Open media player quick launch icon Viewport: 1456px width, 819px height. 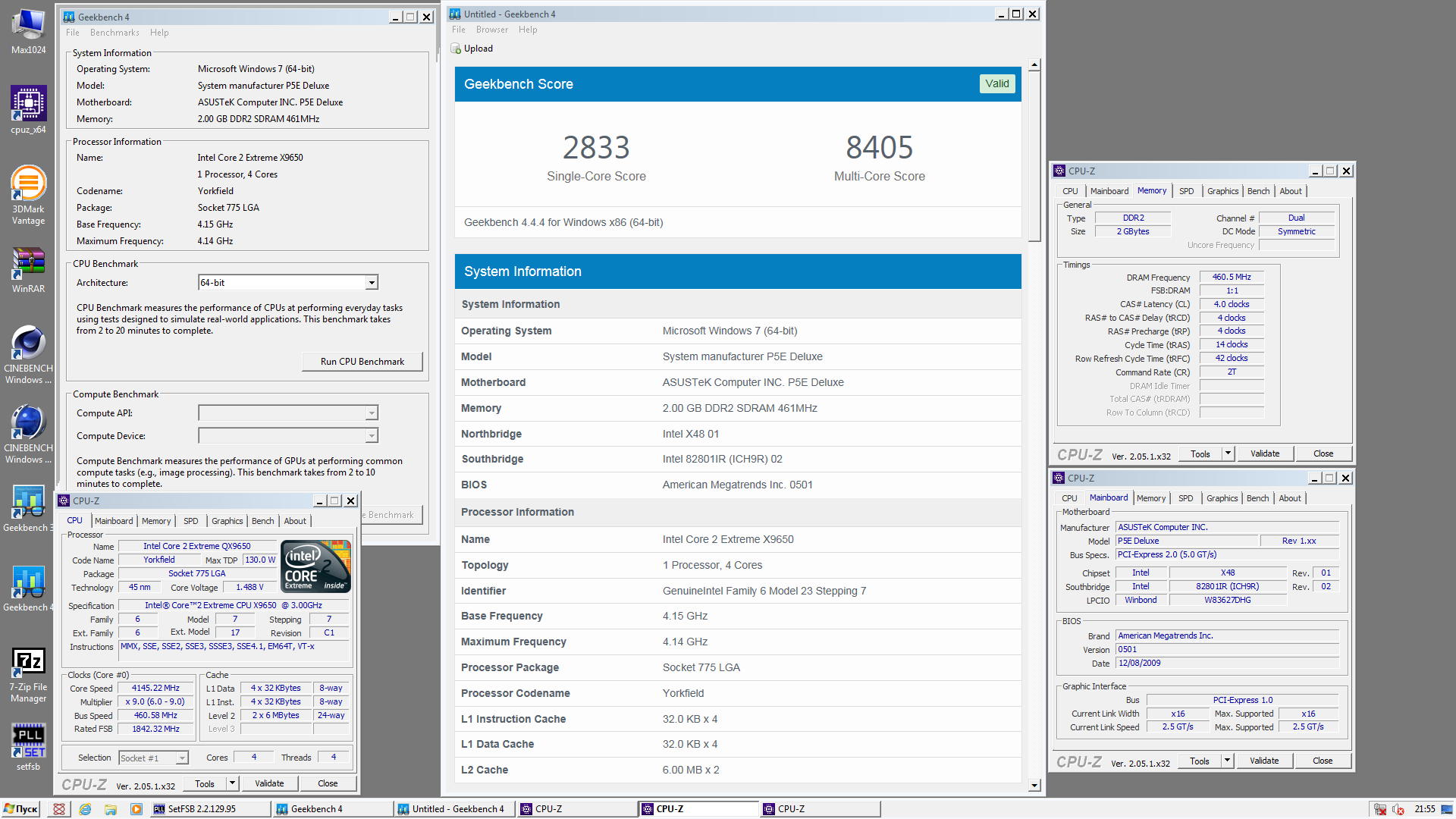tap(136, 809)
